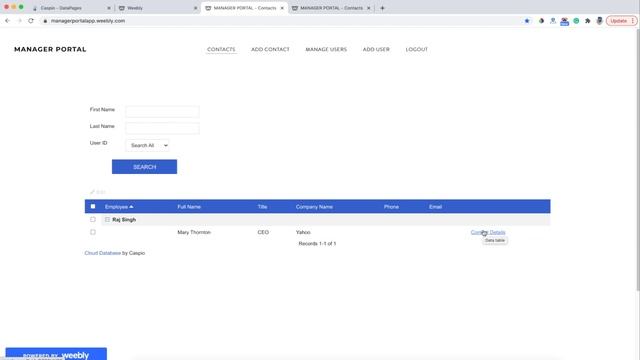This screenshot has width=640, height=360.
Task: Click the MANAGER PORTAL site title
Action: tap(50, 49)
